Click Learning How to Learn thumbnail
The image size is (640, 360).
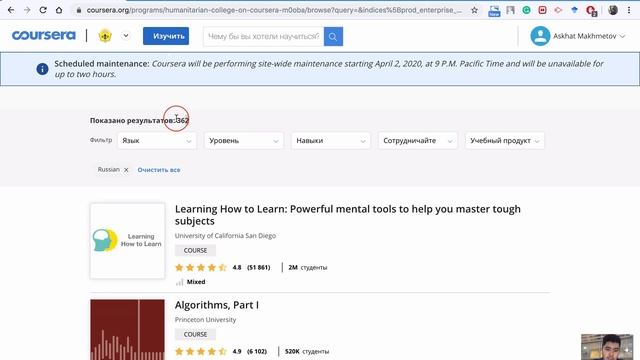point(127,241)
